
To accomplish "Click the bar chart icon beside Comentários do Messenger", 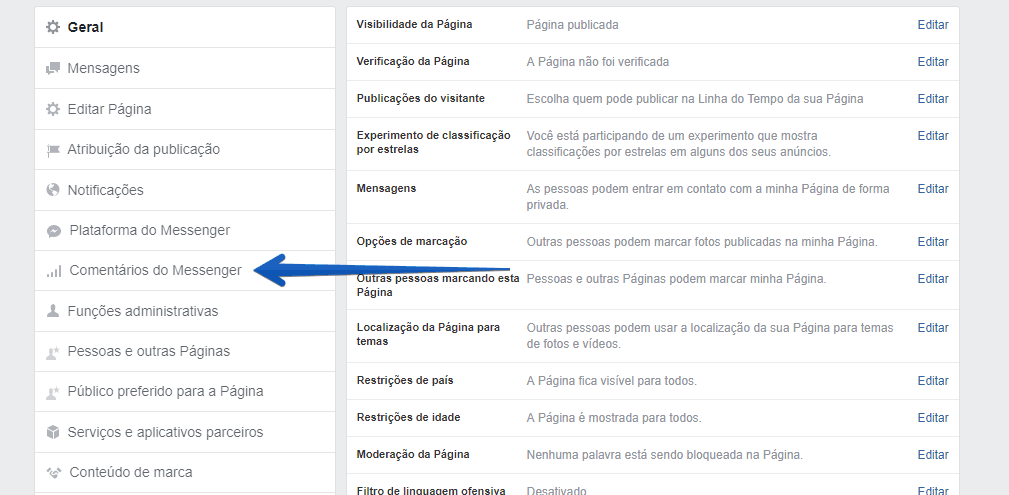I will coord(54,272).
